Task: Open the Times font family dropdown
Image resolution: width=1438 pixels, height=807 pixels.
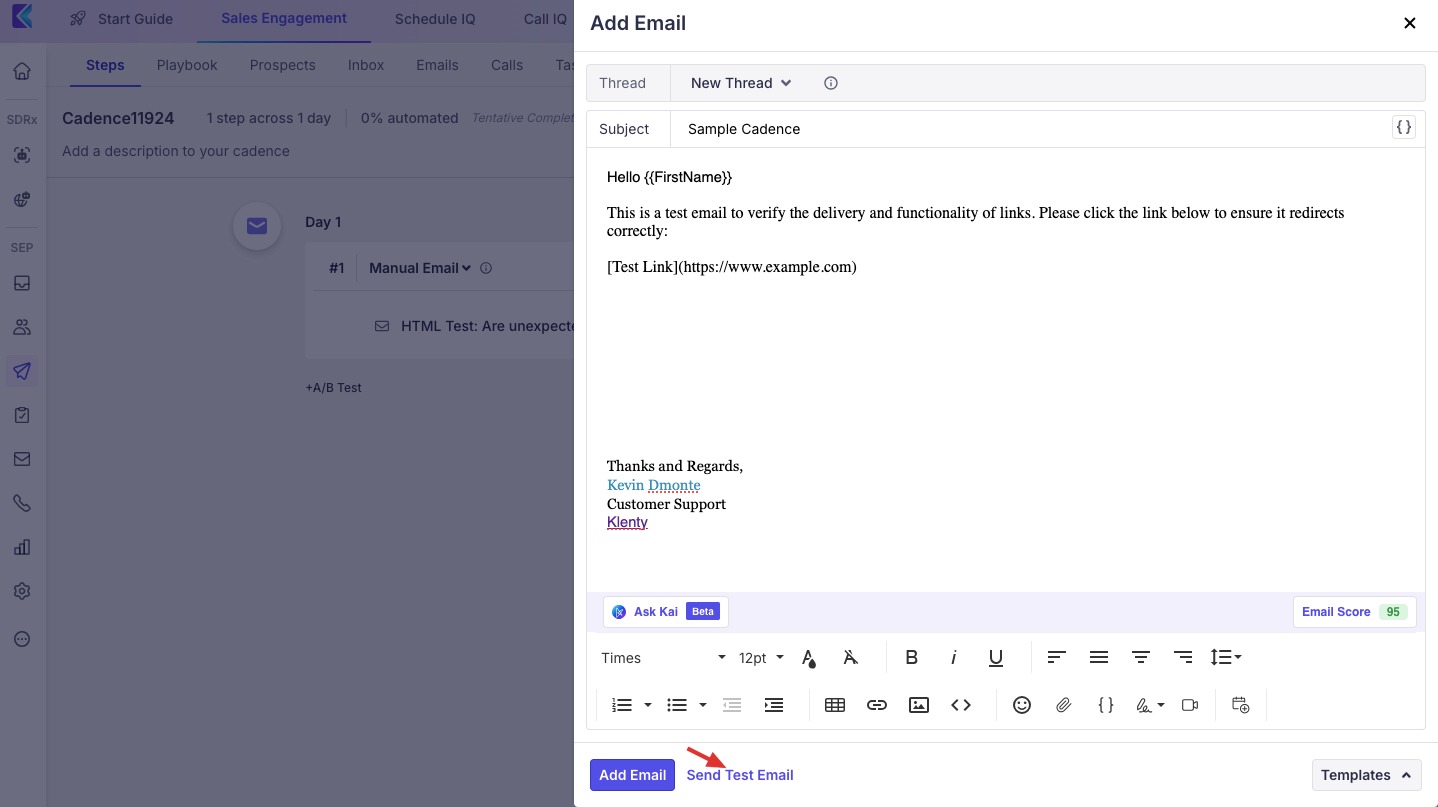Action: point(663,658)
